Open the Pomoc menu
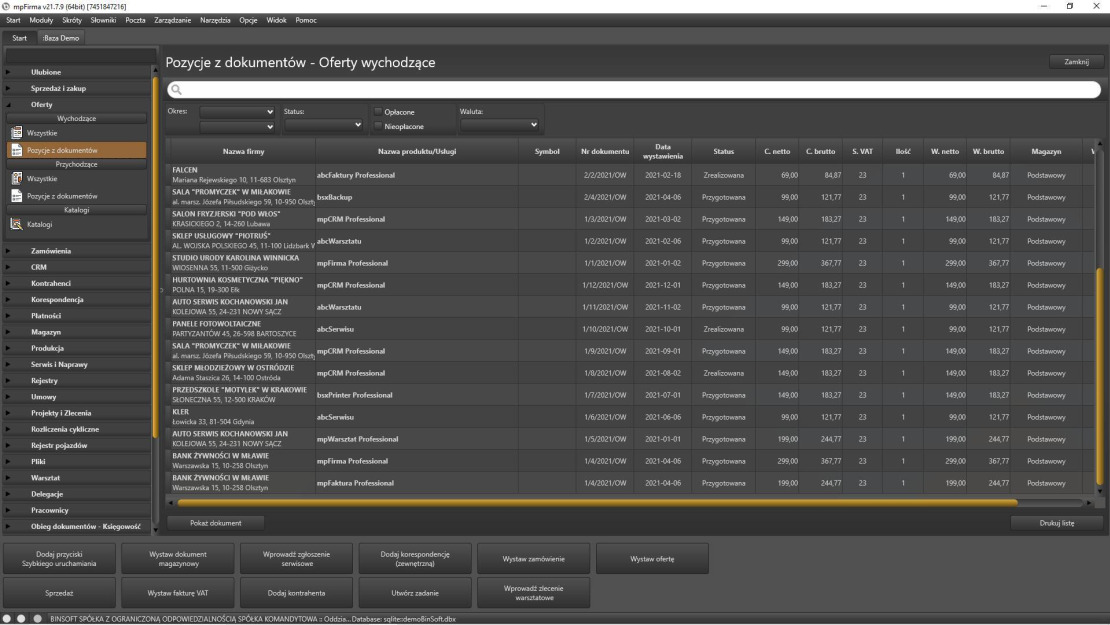Screen dimensions: 1110x625 pos(306,21)
